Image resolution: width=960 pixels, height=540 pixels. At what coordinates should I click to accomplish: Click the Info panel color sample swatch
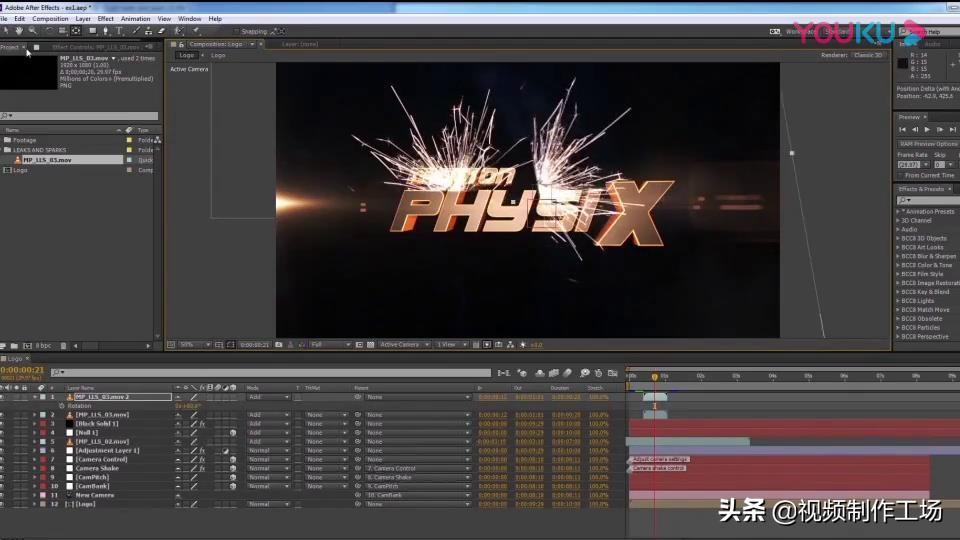[x=902, y=64]
